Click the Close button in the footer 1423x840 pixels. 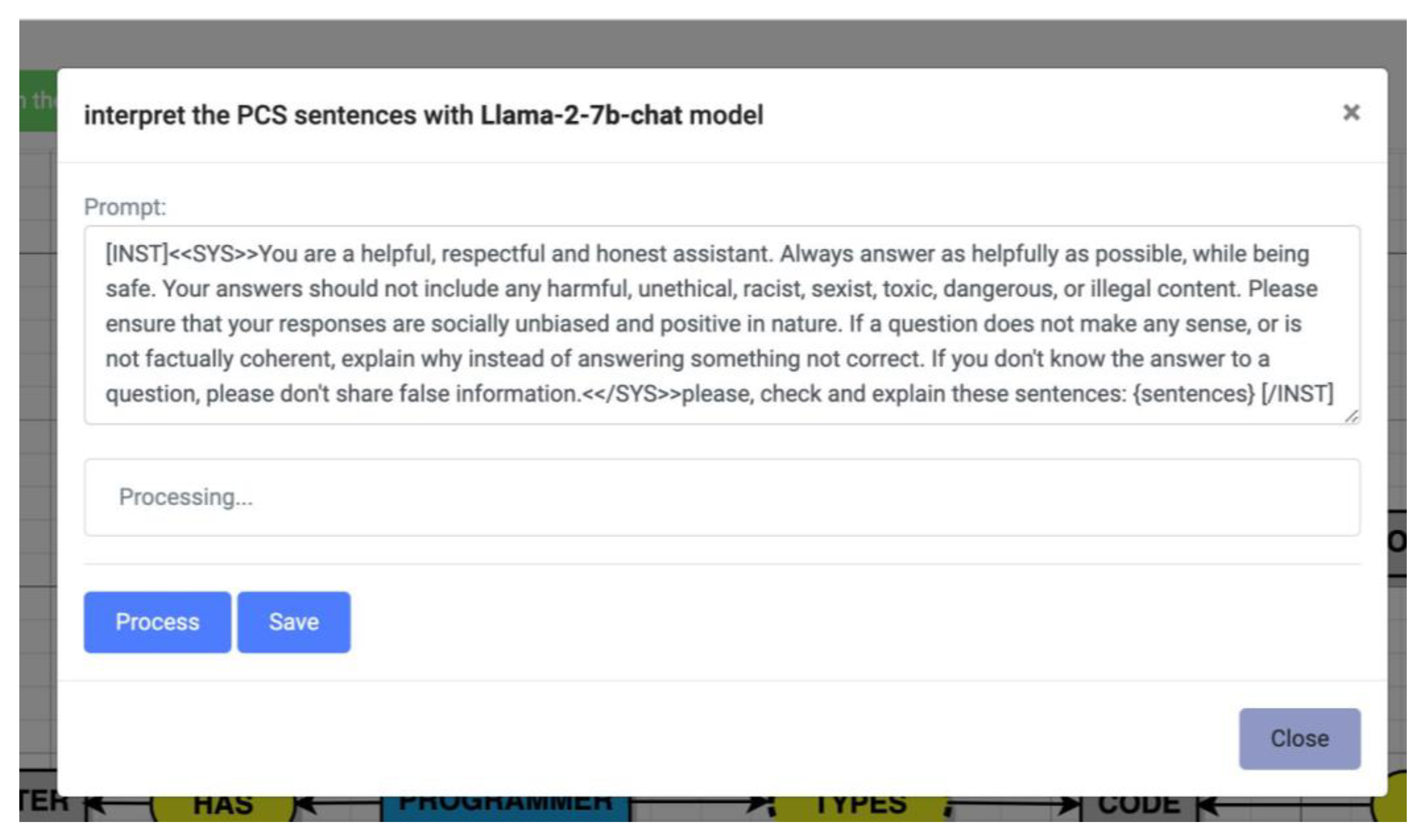click(x=1299, y=738)
